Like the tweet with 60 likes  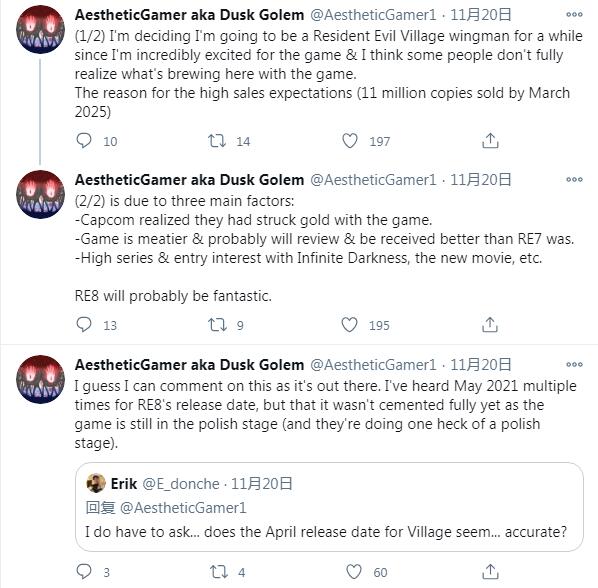354,572
